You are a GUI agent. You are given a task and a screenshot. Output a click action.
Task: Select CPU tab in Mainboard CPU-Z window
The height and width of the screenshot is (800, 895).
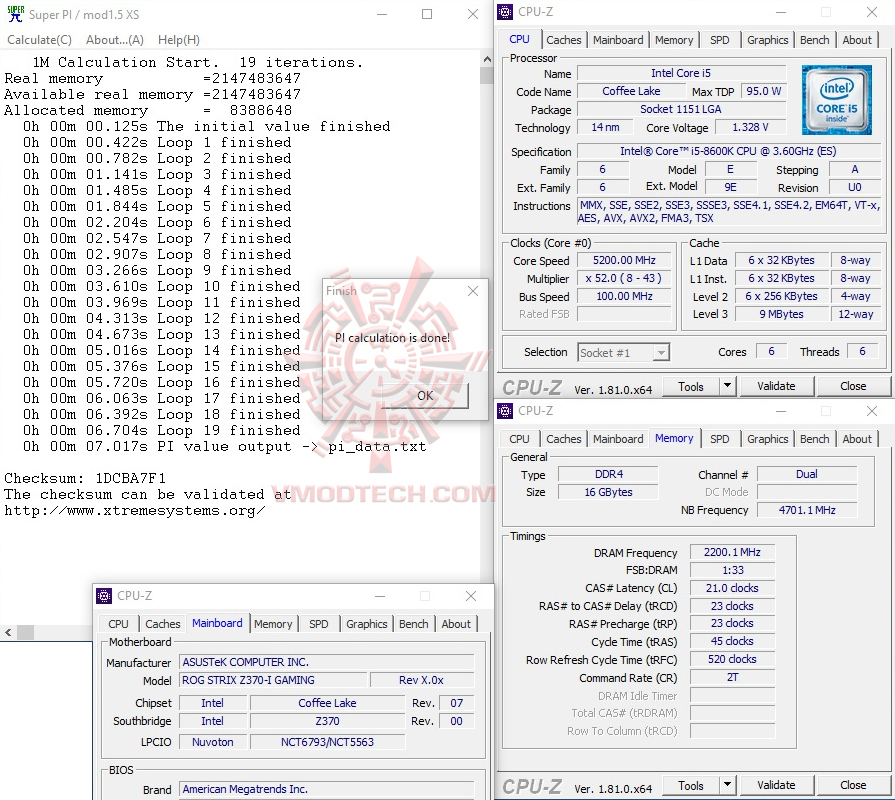118,624
